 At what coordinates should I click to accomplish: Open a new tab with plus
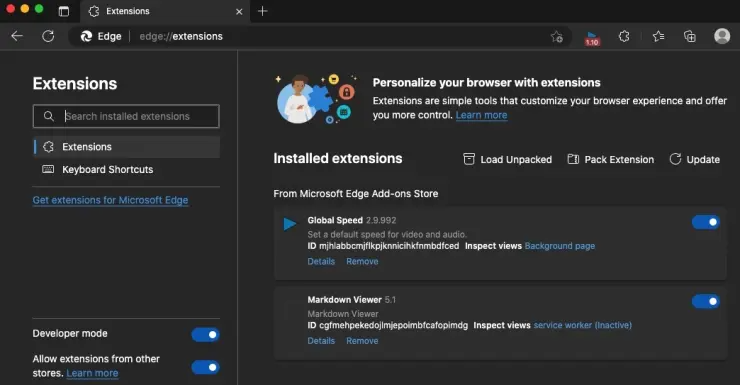pos(262,11)
